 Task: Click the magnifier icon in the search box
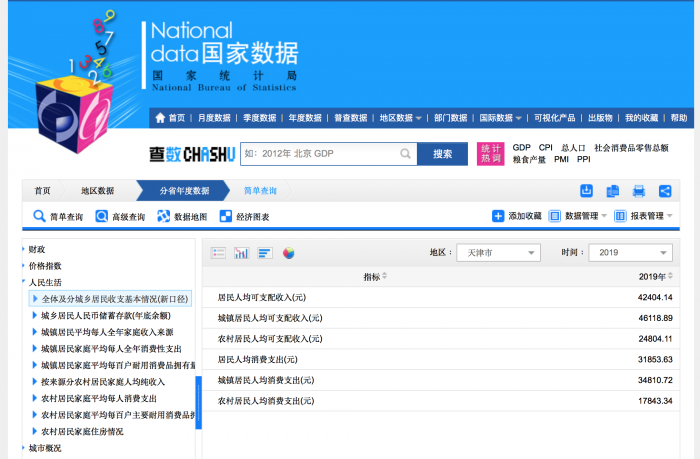405,154
